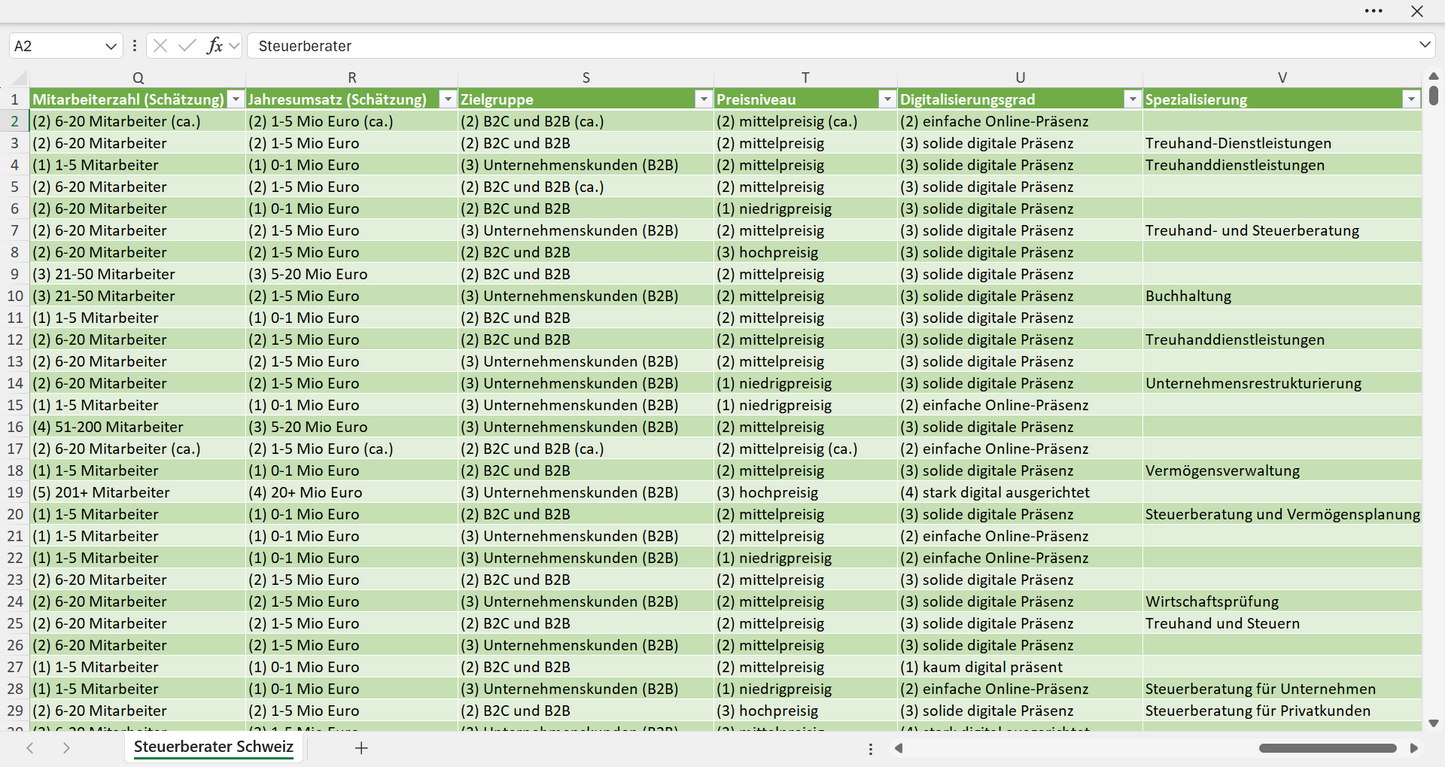Open the filter dropdown for the Digitalisierungsgrad column

point(1132,99)
